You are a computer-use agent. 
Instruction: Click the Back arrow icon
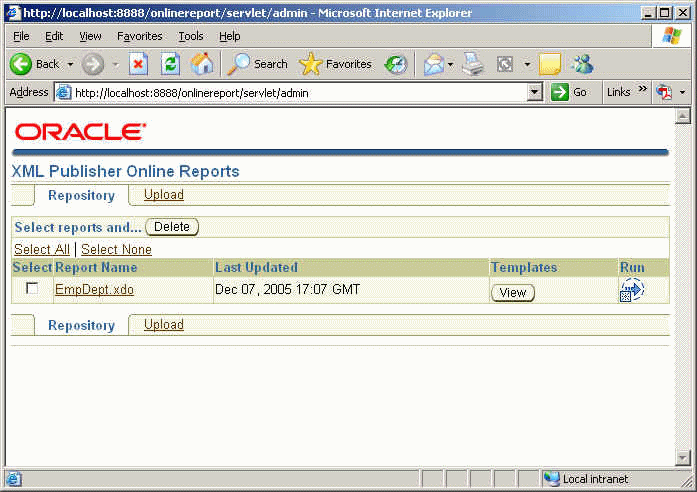pyautogui.click(x=20, y=64)
